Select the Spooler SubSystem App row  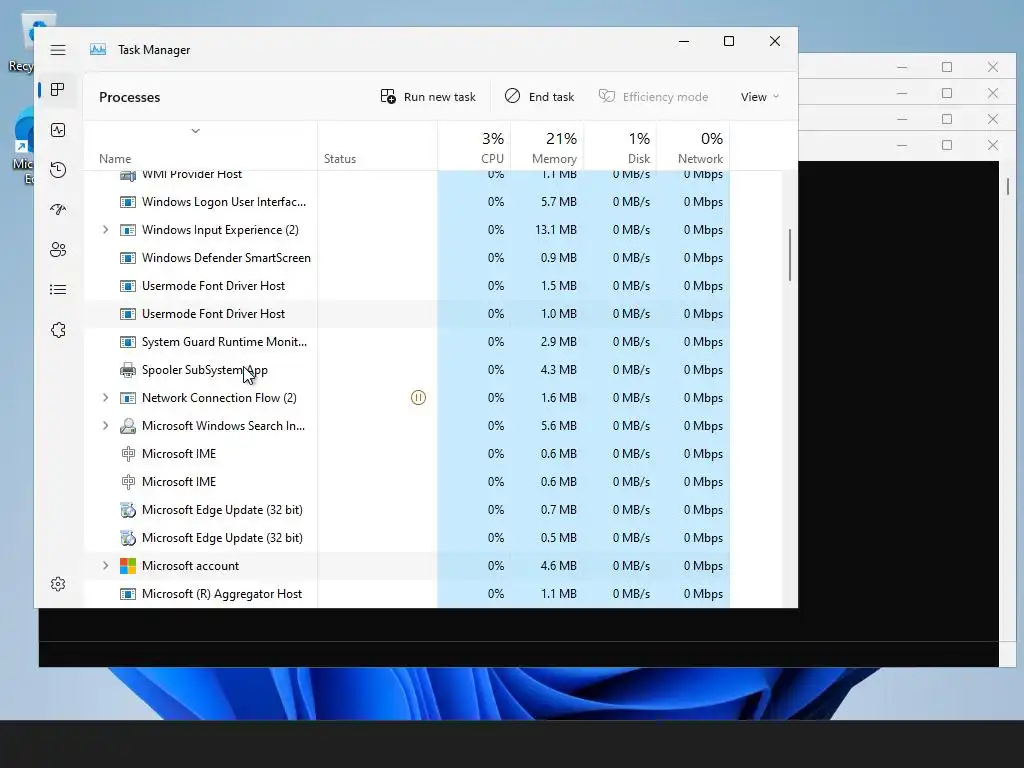[407, 370]
